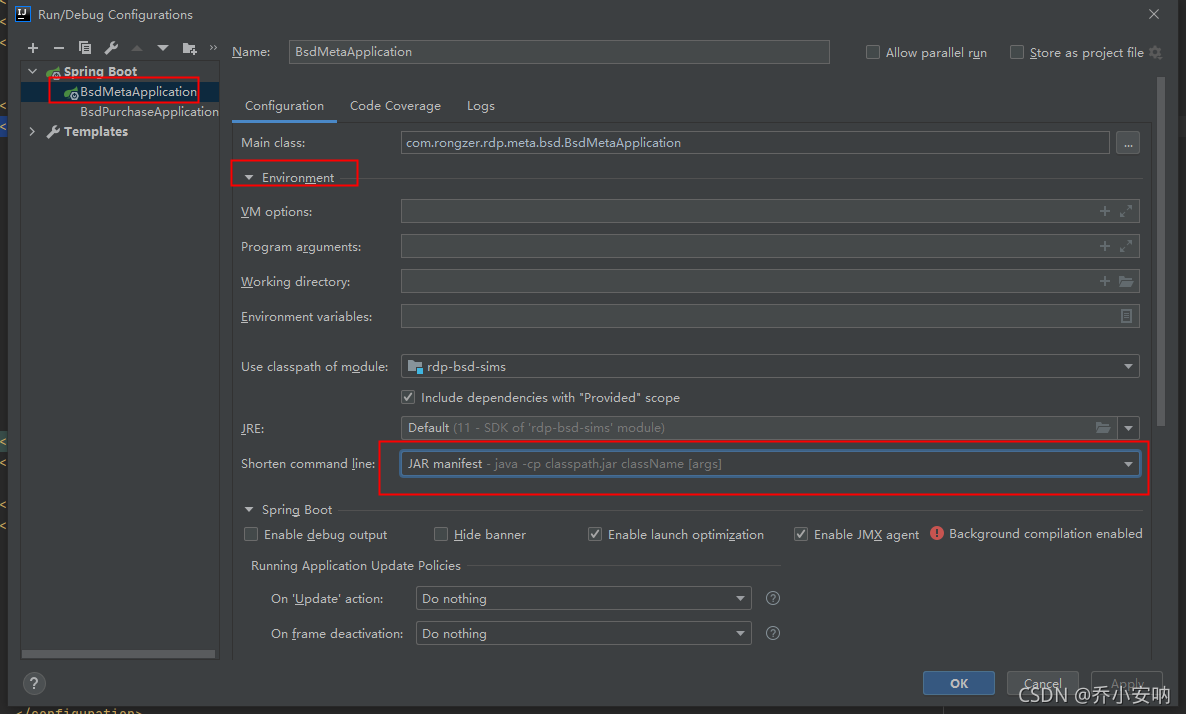This screenshot has width=1186, height=714.
Task: Create new folder in configurations toolbar
Action: [x=189, y=48]
